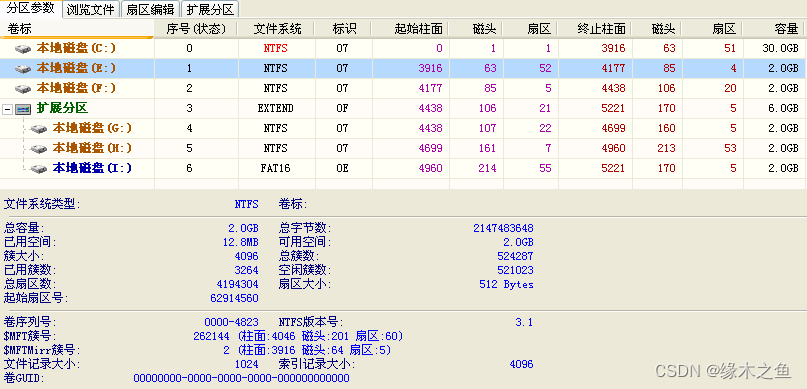Open the 浏览文件 tab

click(92, 9)
